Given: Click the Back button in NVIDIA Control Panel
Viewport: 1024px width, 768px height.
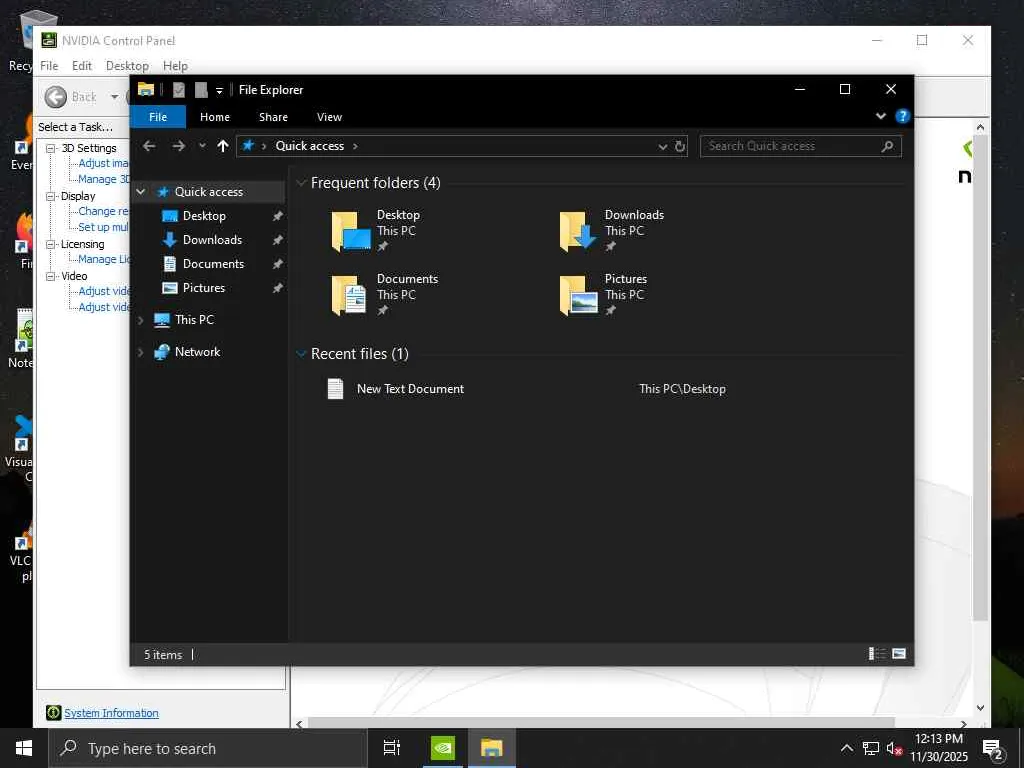Looking at the screenshot, I should coord(71,97).
